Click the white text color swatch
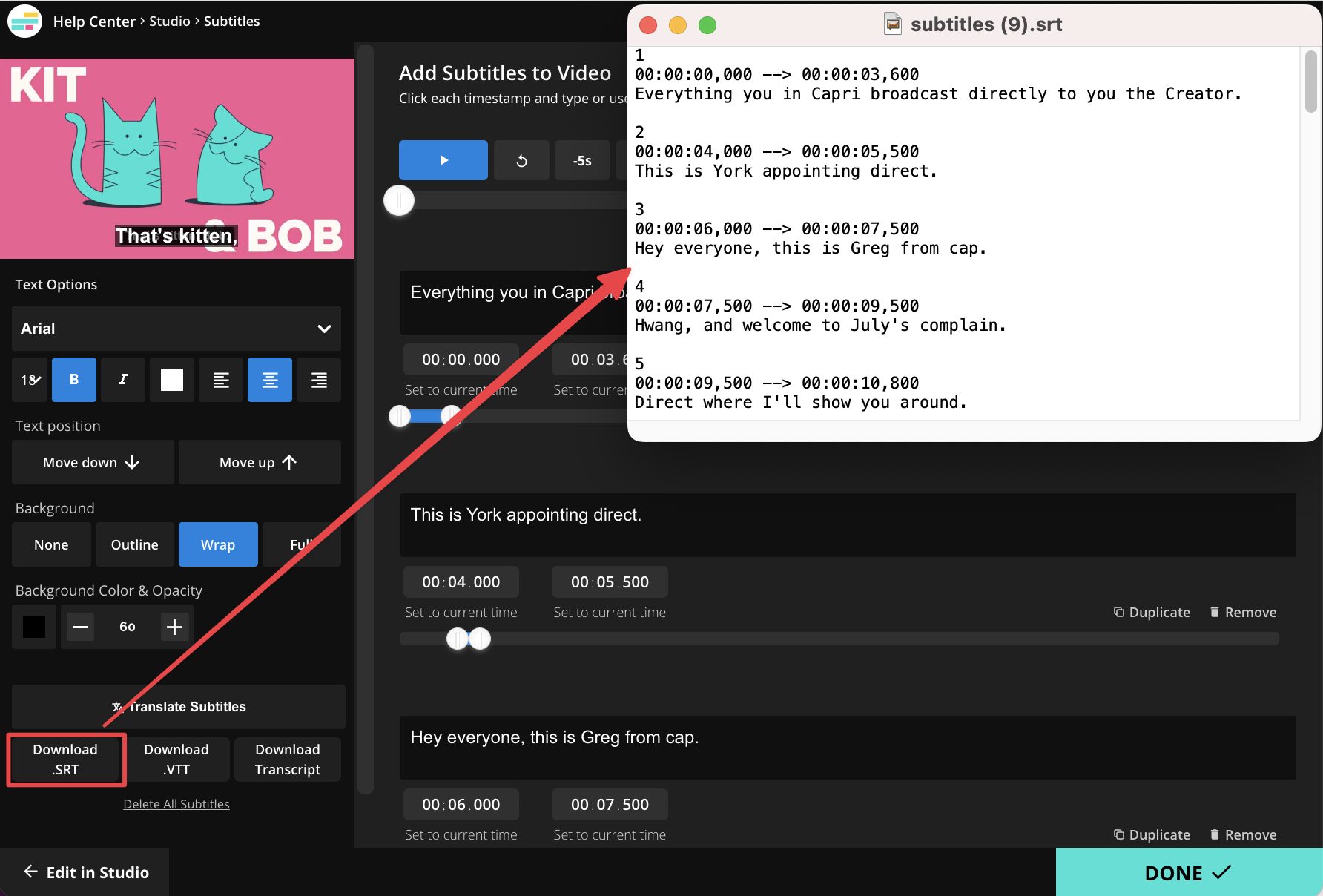Viewport: 1323px width, 896px height. pos(172,380)
